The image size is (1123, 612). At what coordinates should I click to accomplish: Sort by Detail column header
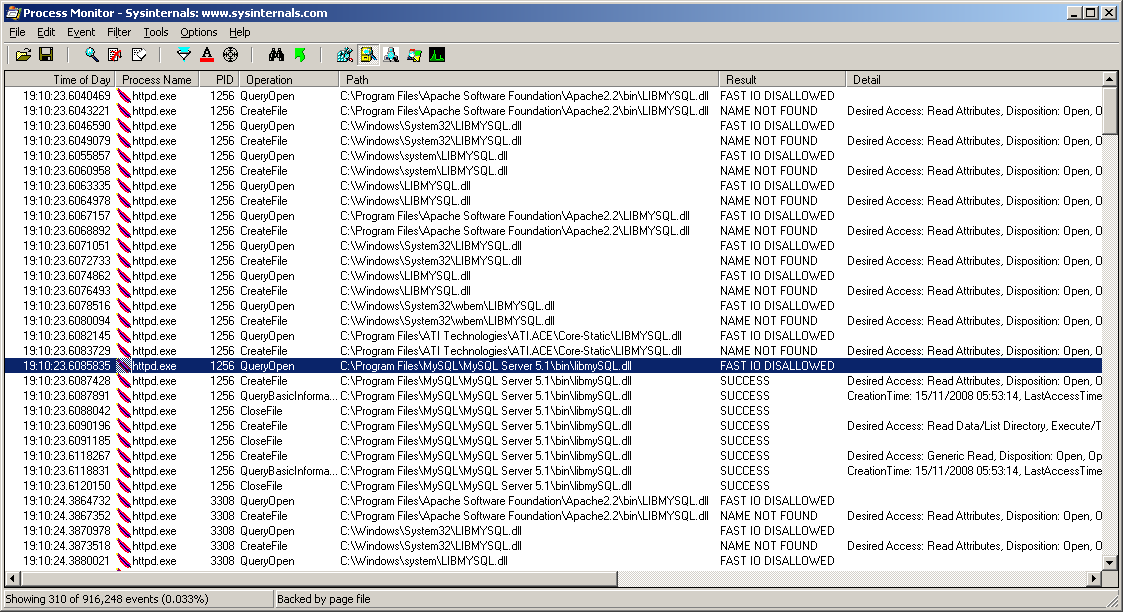click(x=973, y=79)
